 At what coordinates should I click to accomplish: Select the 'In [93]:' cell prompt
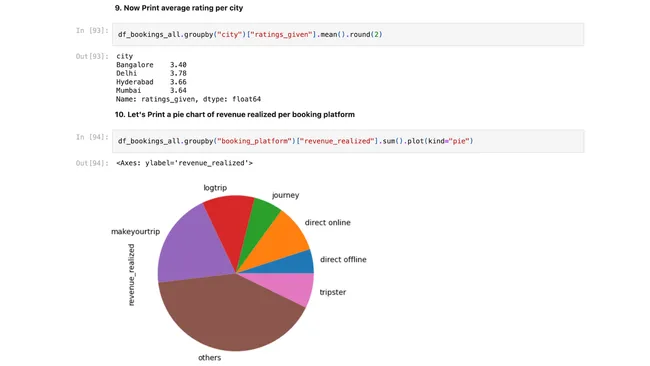click(x=92, y=30)
